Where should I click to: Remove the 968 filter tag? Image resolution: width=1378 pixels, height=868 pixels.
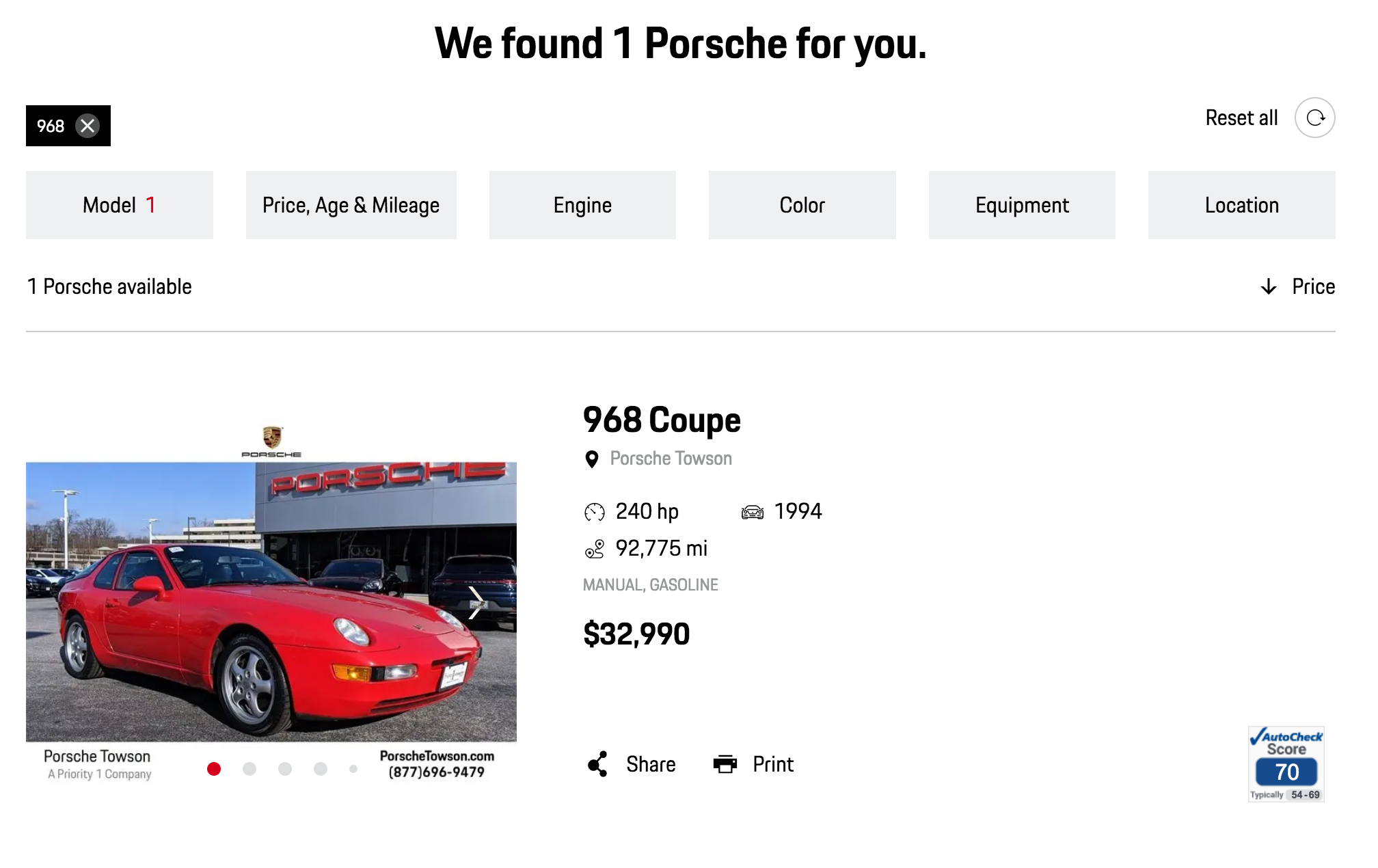coord(87,126)
